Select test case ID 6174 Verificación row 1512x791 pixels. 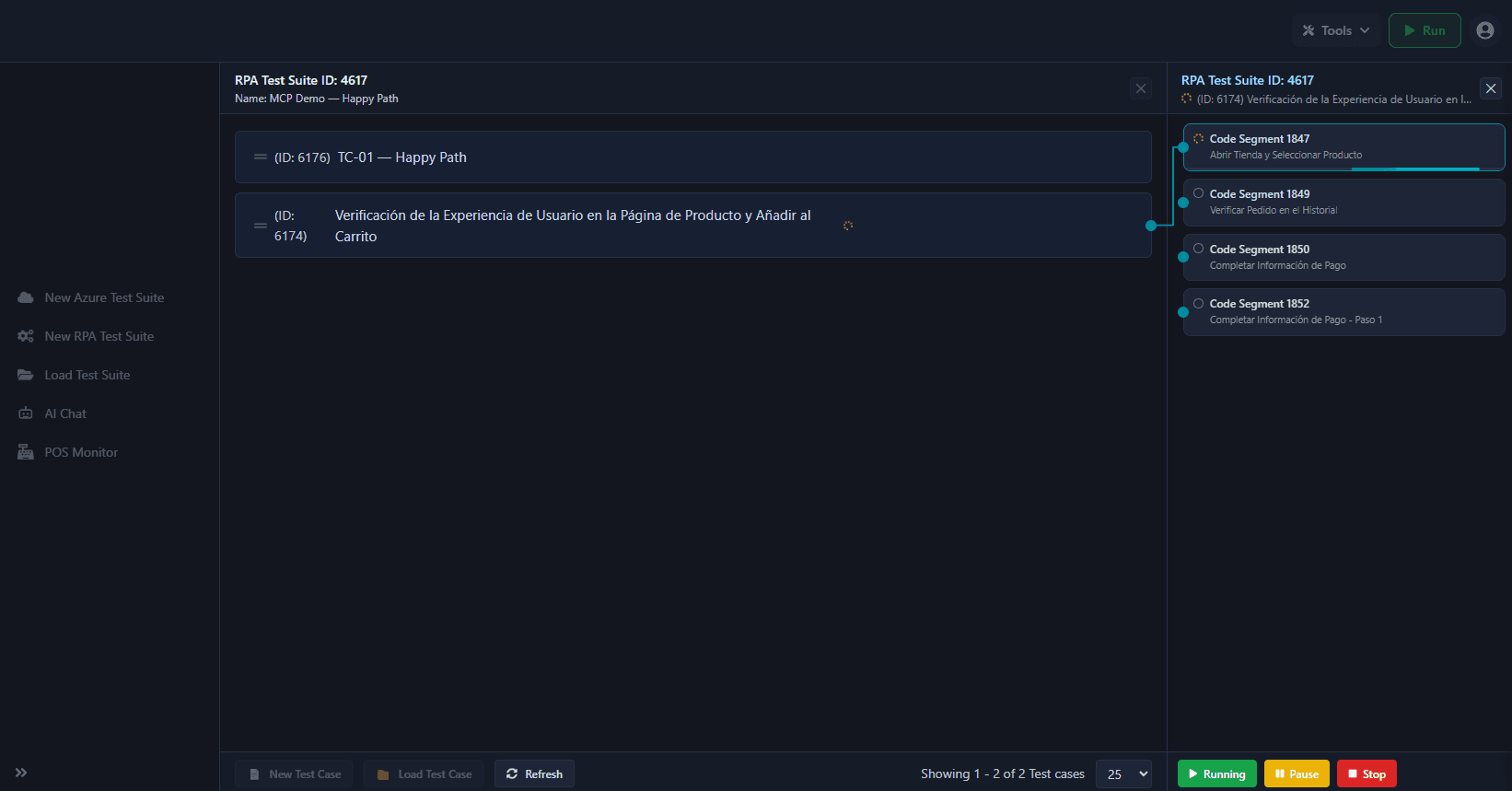coord(692,226)
